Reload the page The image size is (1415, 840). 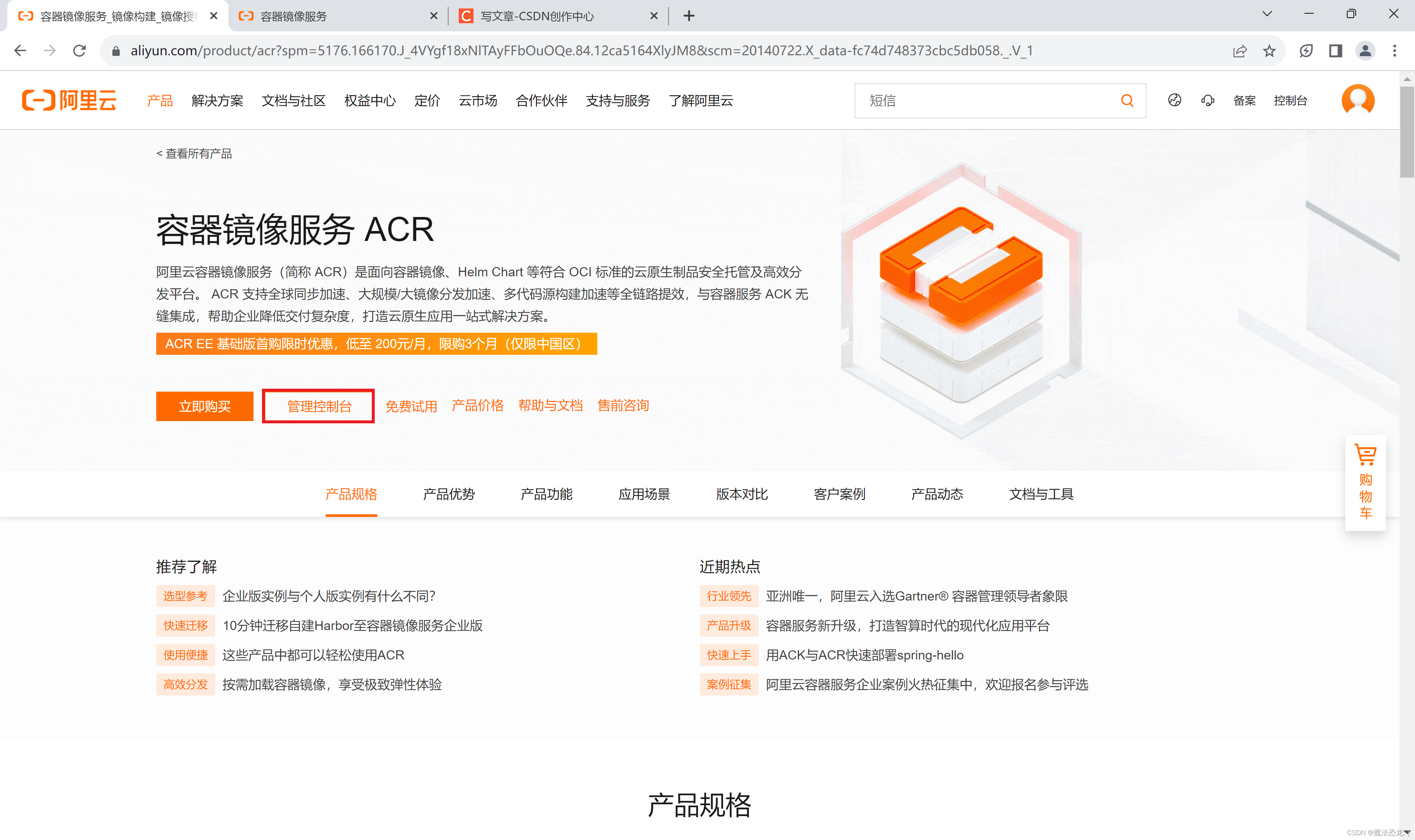[x=79, y=51]
